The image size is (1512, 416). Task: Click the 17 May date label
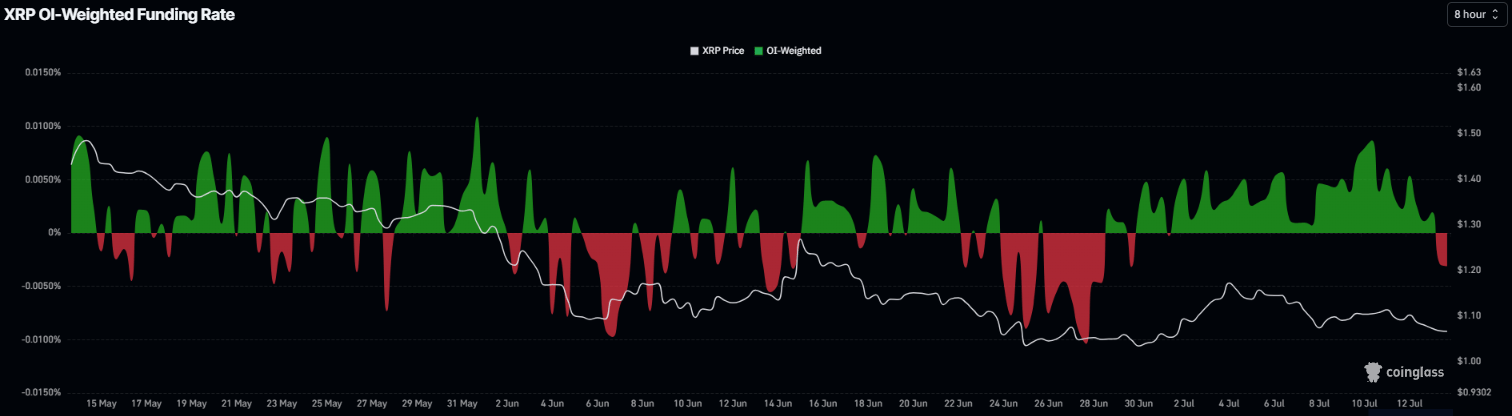coord(146,404)
